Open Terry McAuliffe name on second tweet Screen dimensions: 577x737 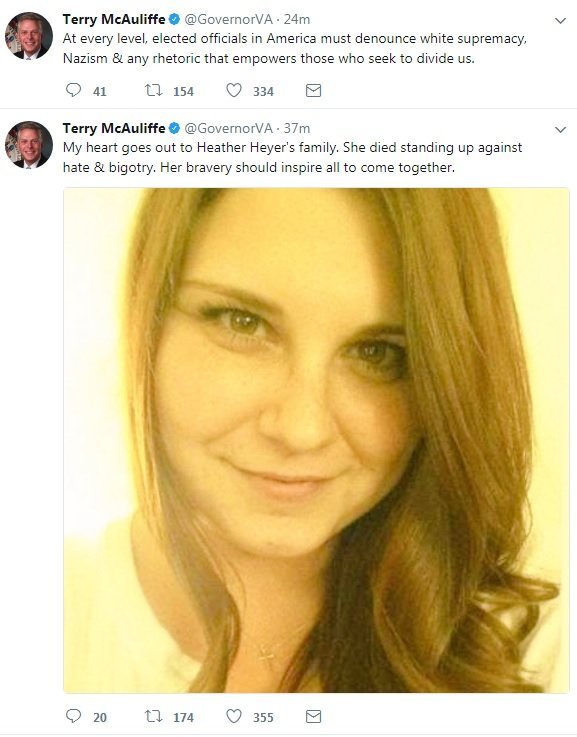[x=114, y=128]
